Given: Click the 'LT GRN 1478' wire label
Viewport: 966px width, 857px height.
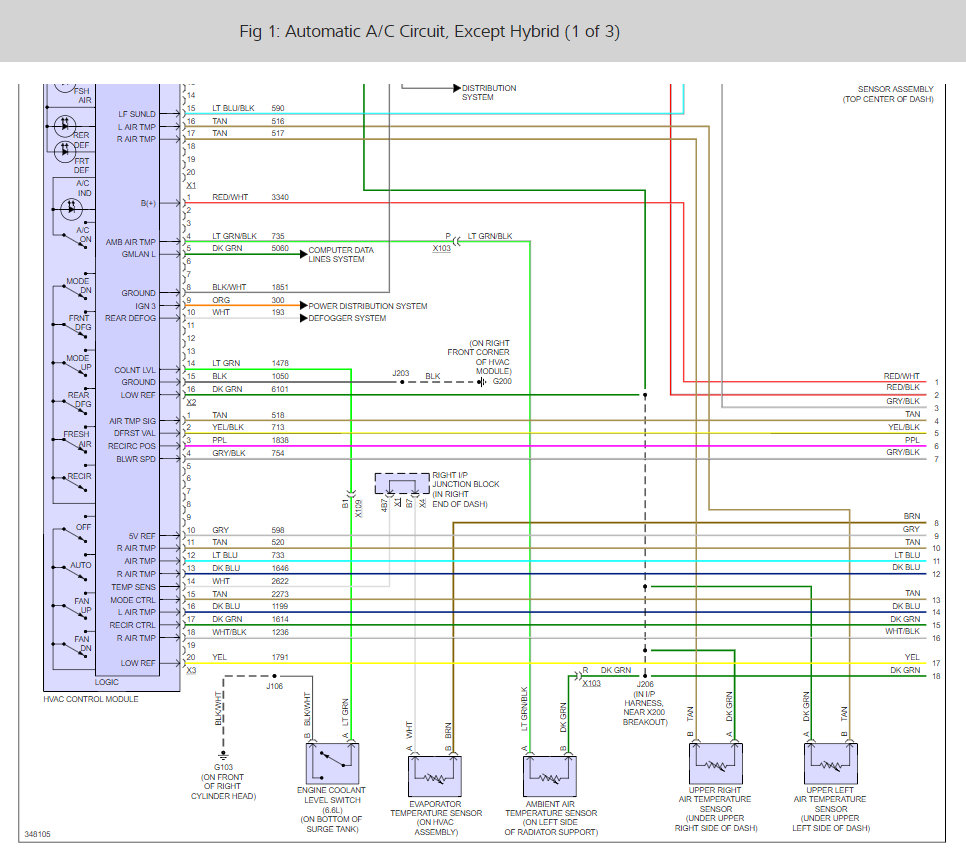Looking at the screenshot, I should click(250, 364).
